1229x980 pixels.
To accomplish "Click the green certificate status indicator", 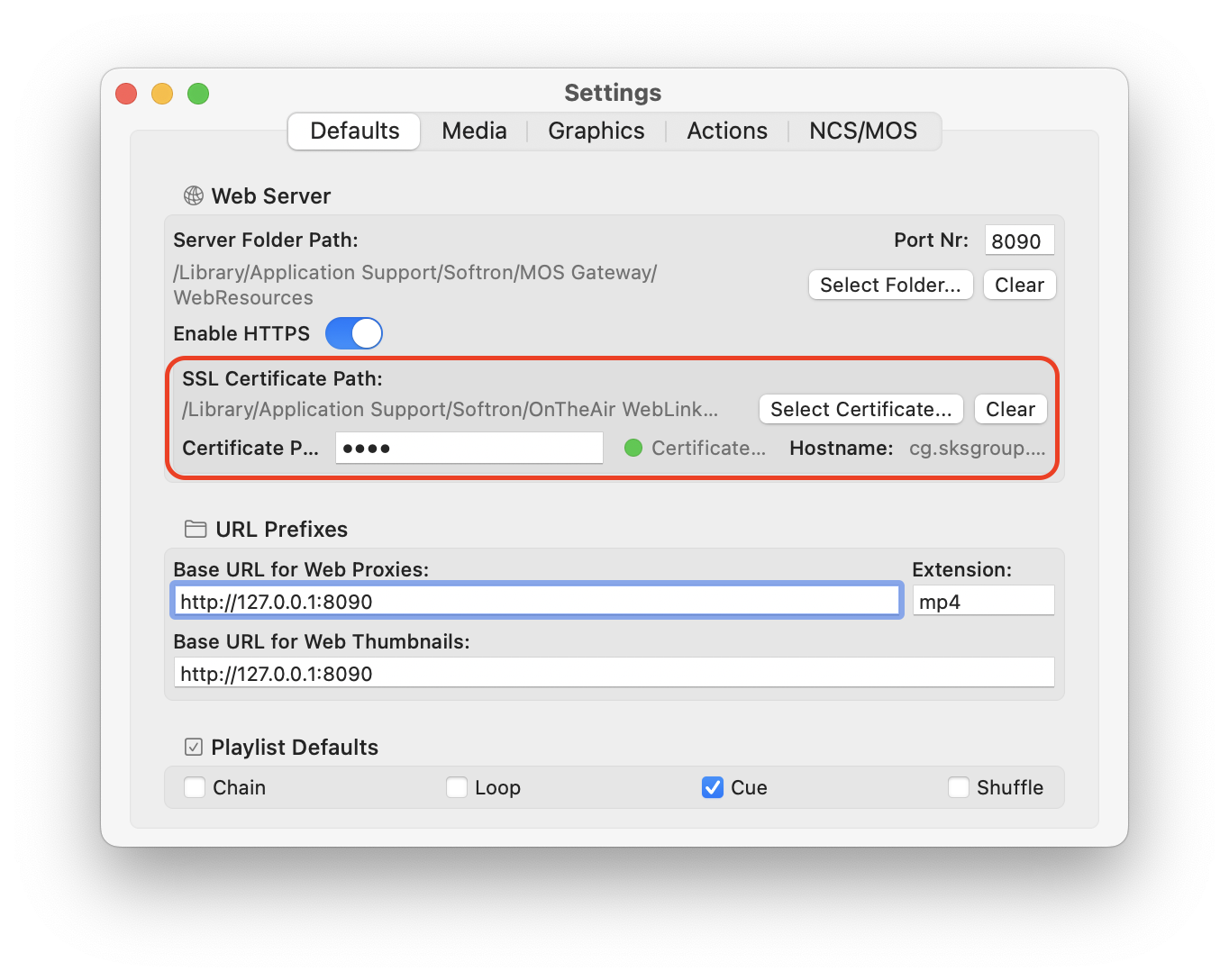I will pyautogui.click(x=633, y=448).
